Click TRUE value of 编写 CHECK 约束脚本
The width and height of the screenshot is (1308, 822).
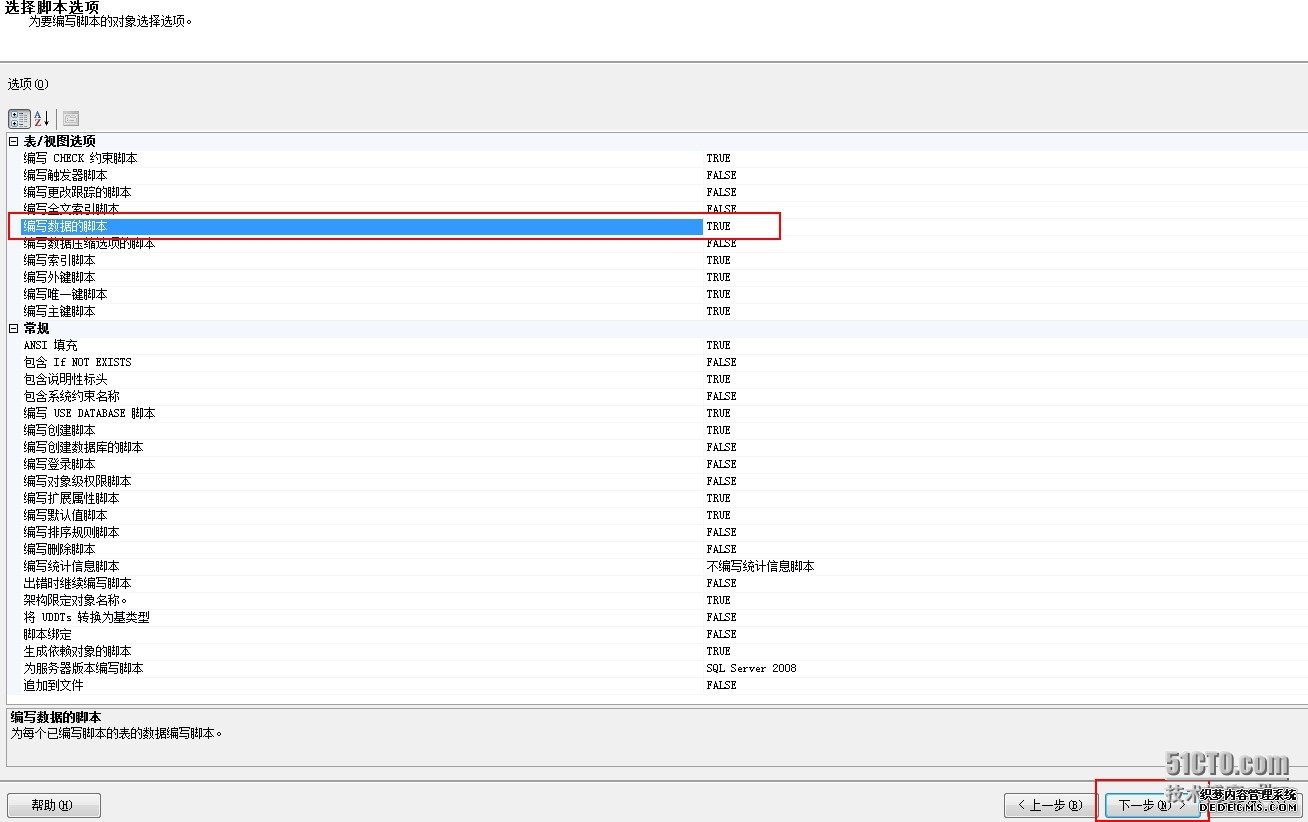coord(718,158)
